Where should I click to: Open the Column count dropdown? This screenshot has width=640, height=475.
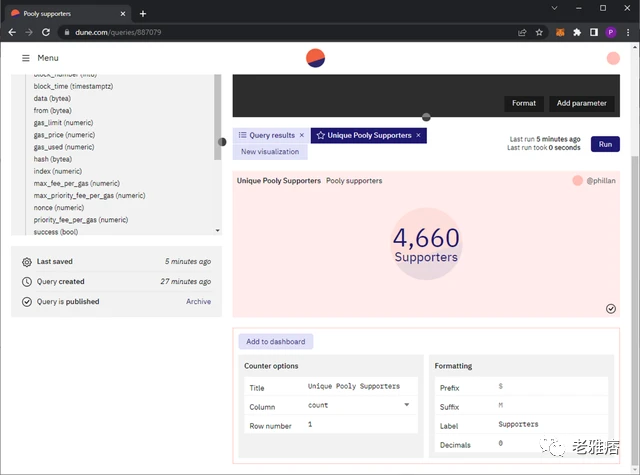(x=358, y=405)
